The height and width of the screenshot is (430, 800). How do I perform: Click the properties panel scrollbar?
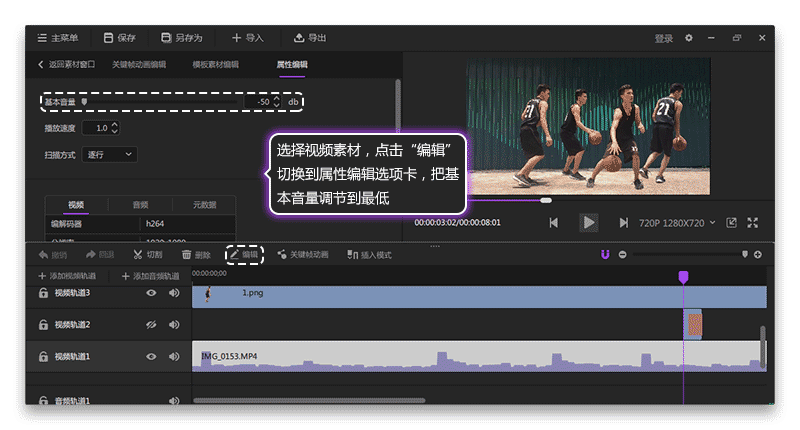tap(398, 106)
